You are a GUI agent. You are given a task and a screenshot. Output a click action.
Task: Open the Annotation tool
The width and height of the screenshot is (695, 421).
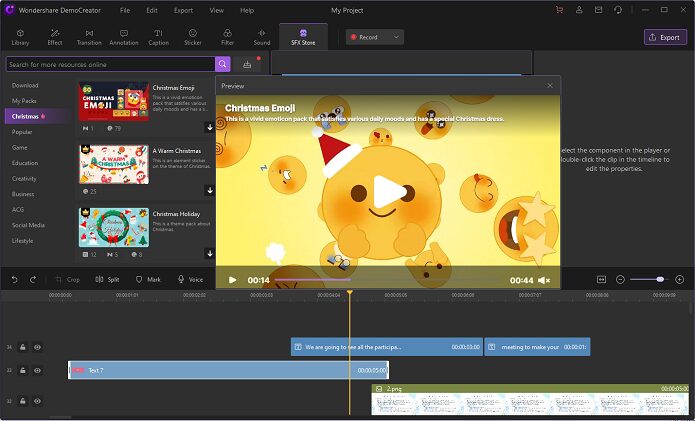[124, 37]
